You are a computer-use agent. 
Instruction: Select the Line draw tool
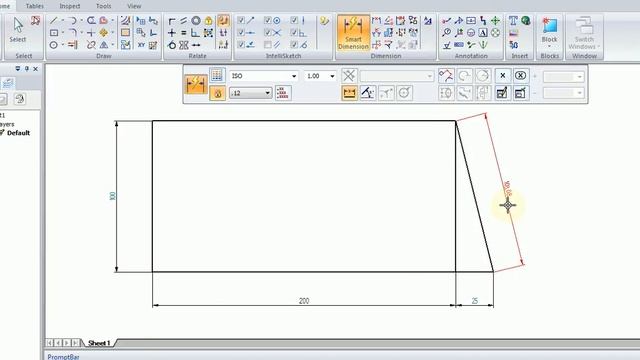pyautogui.click(x=53, y=20)
